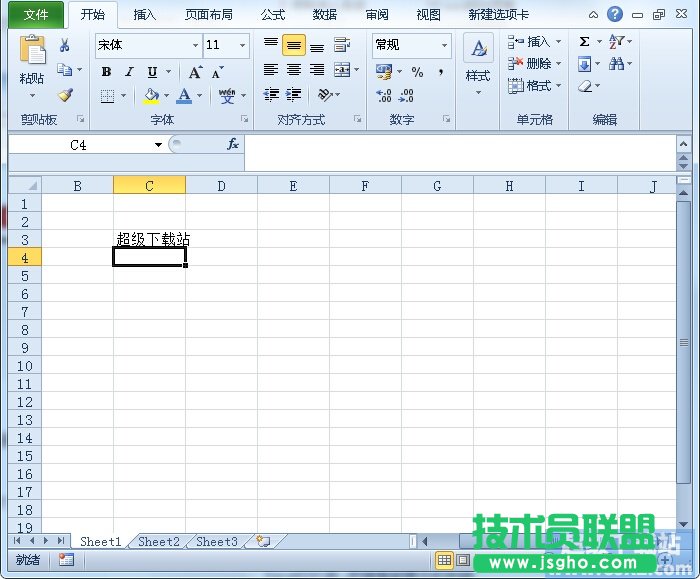Click the Cut scissors icon
The image size is (700, 579).
pyautogui.click(x=64, y=45)
